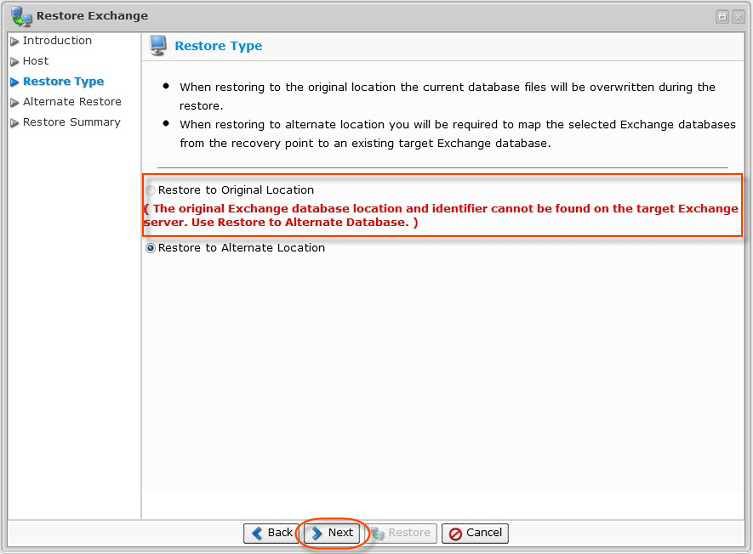Open the Host step
The width and height of the screenshot is (753, 554).
pos(36,61)
